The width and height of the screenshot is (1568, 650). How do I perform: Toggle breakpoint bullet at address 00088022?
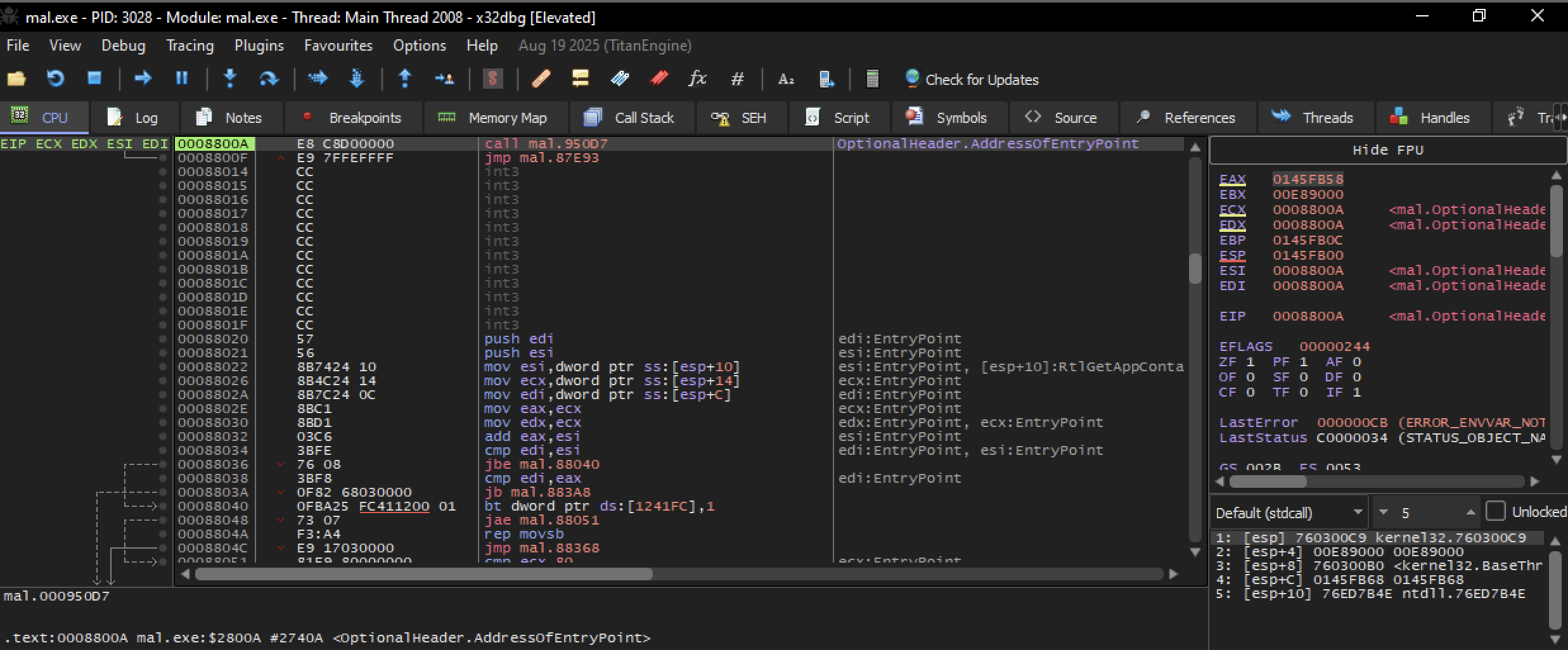point(163,367)
